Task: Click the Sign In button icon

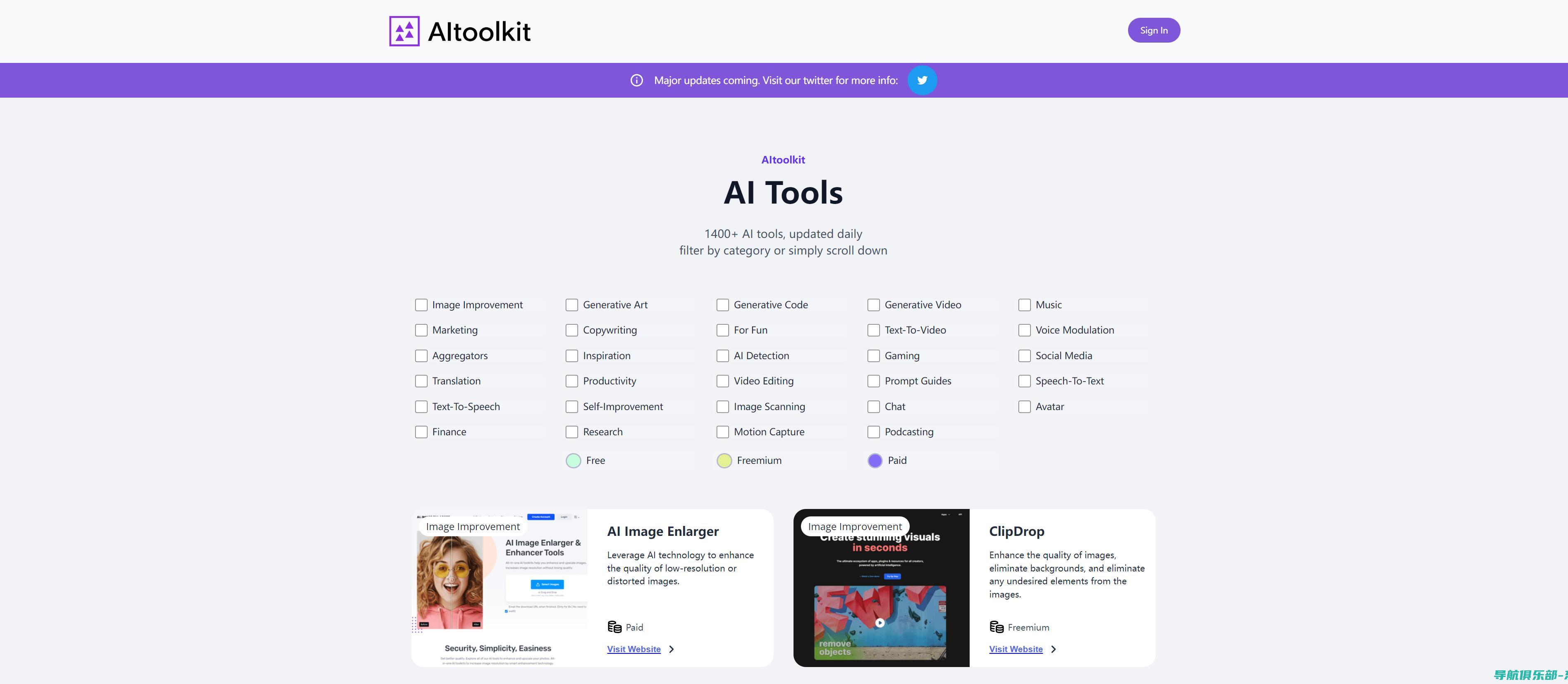Action: [x=1153, y=30]
